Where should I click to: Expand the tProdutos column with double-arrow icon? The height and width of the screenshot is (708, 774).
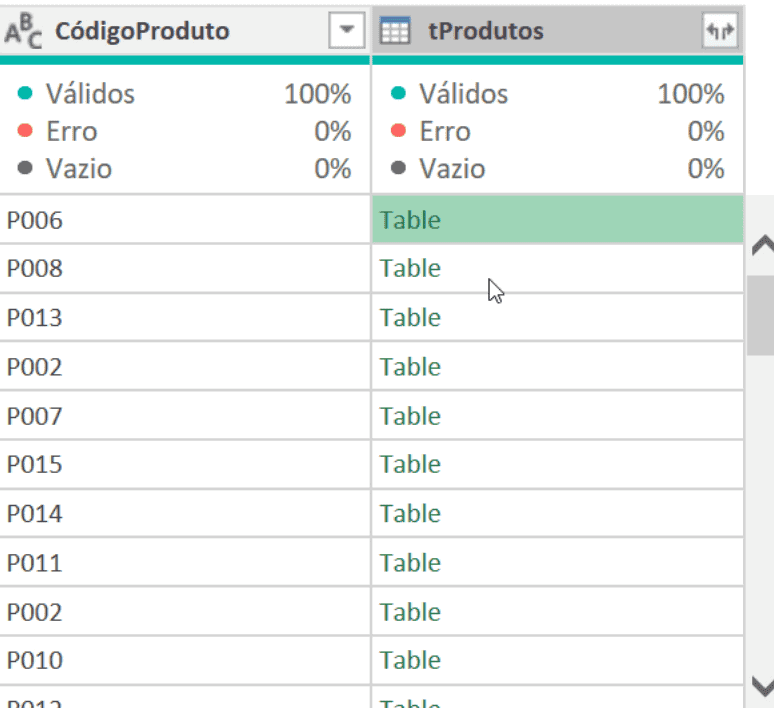point(720,32)
